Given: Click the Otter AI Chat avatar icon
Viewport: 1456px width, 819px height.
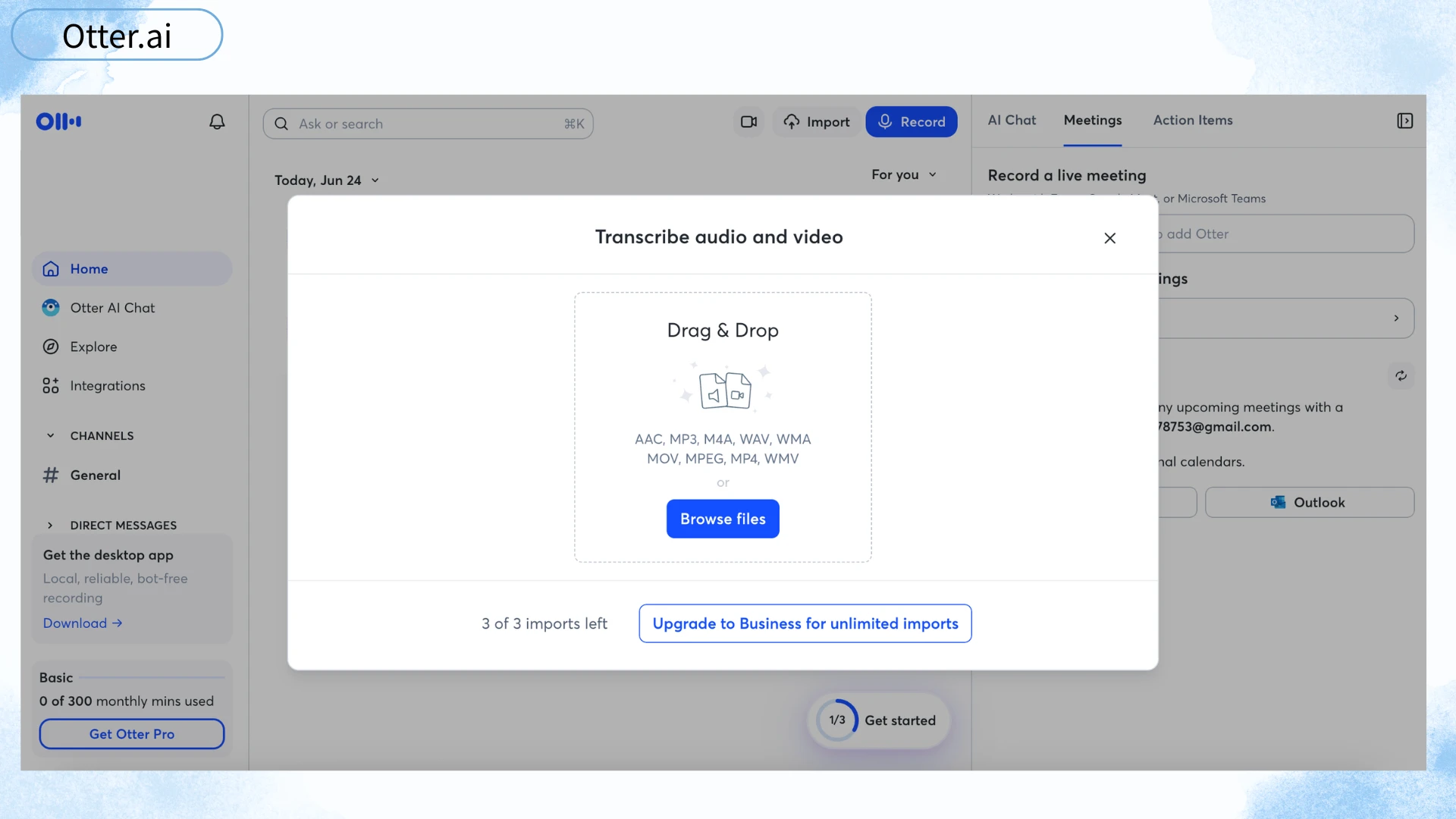Looking at the screenshot, I should (51, 308).
